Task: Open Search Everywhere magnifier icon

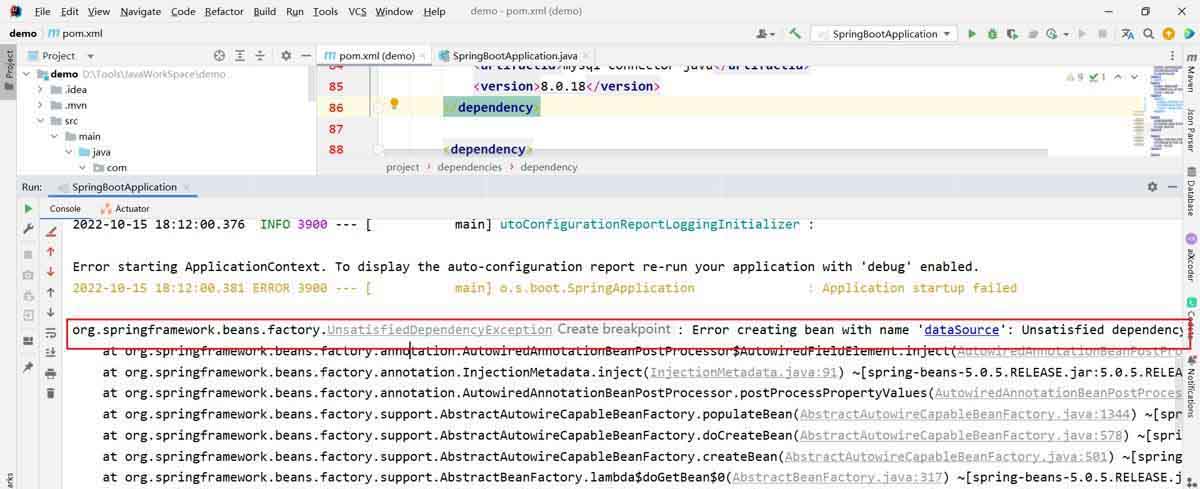Action: (1149, 34)
